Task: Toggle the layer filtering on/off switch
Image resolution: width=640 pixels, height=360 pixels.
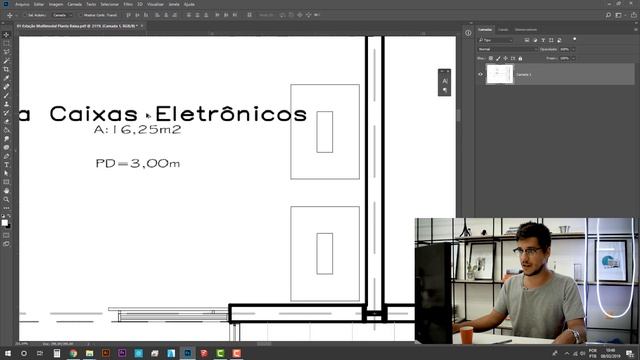Action: coord(575,39)
